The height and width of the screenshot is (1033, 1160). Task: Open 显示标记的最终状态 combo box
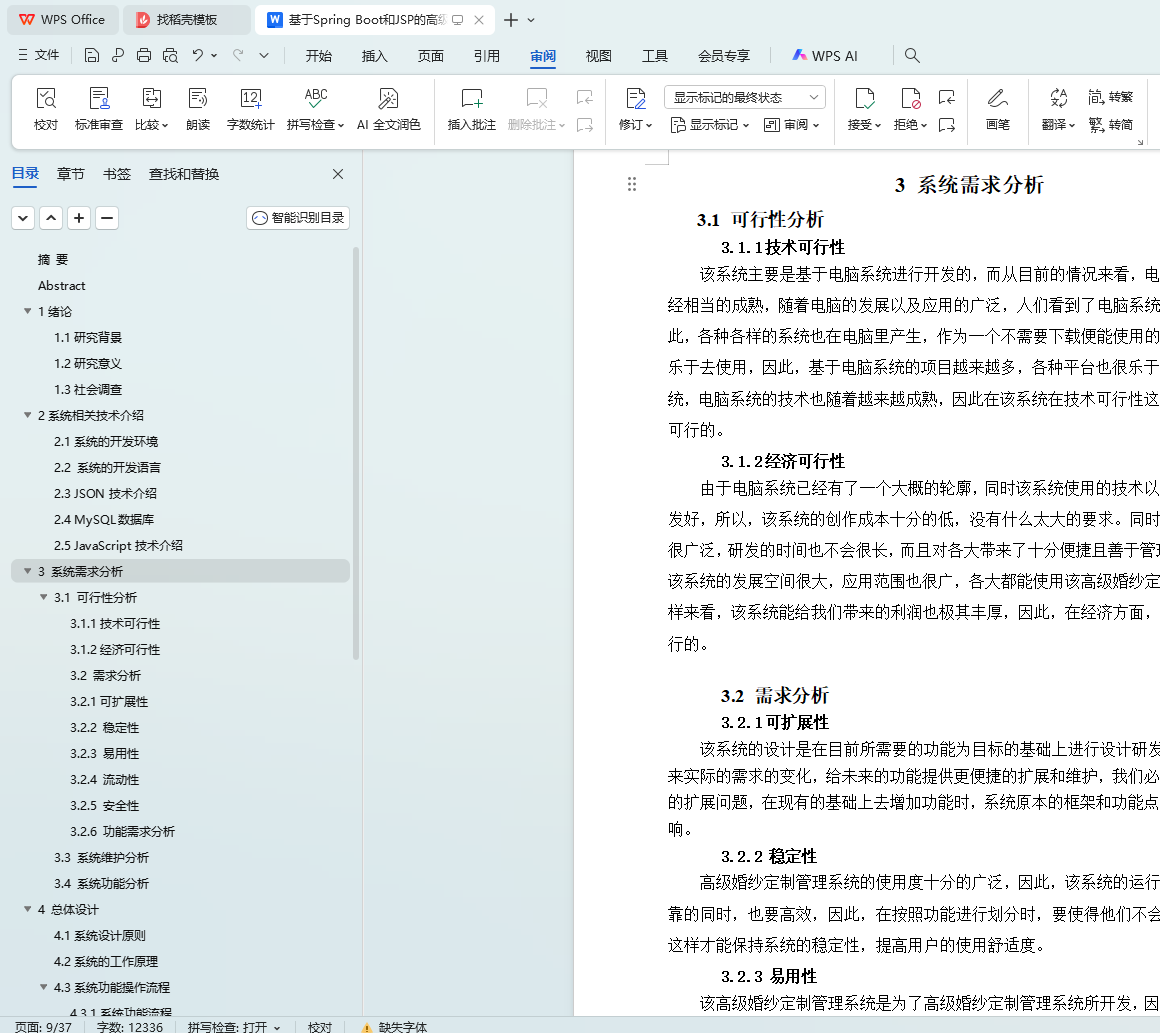tap(745, 97)
